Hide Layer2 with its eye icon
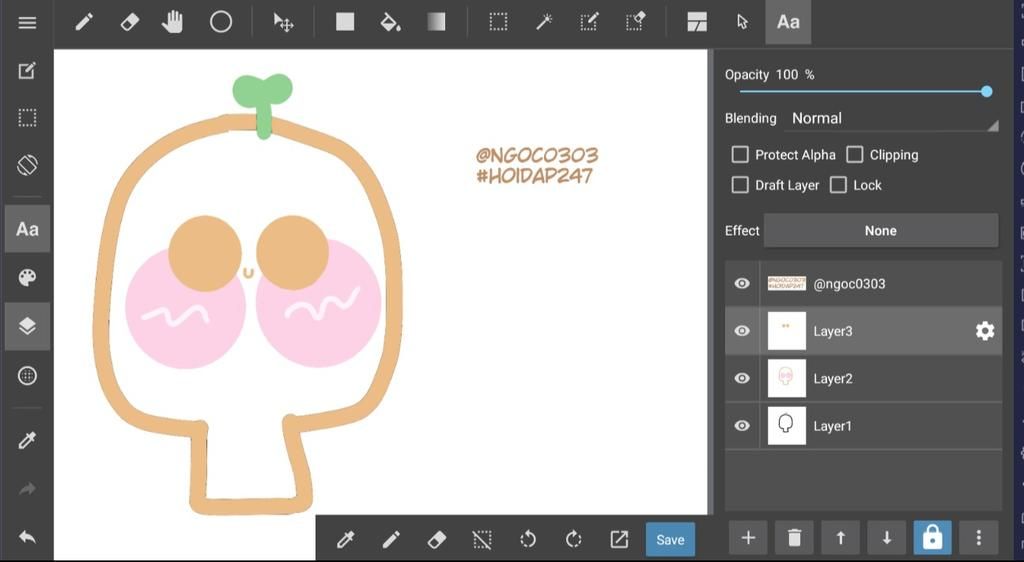The height and width of the screenshot is (562, 1024). (x=742, y=379)
